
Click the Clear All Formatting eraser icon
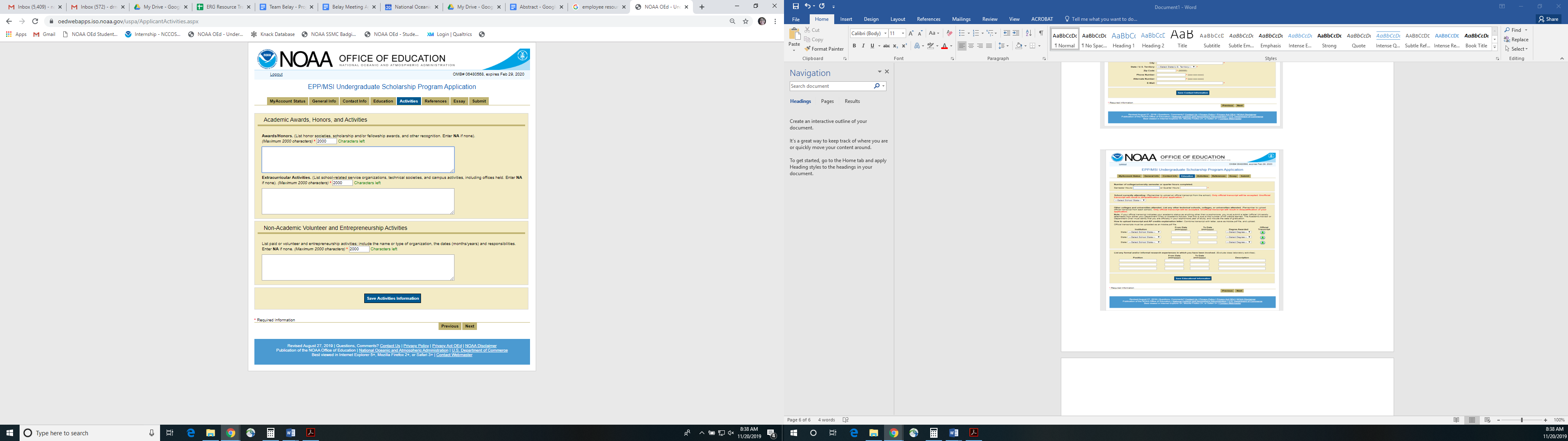point(949,33)
